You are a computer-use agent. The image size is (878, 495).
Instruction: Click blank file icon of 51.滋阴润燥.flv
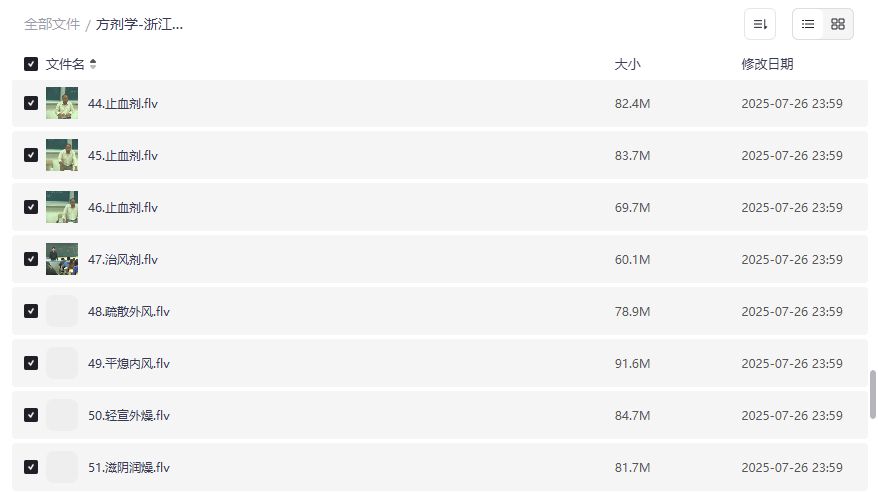[x=62, y=467]
